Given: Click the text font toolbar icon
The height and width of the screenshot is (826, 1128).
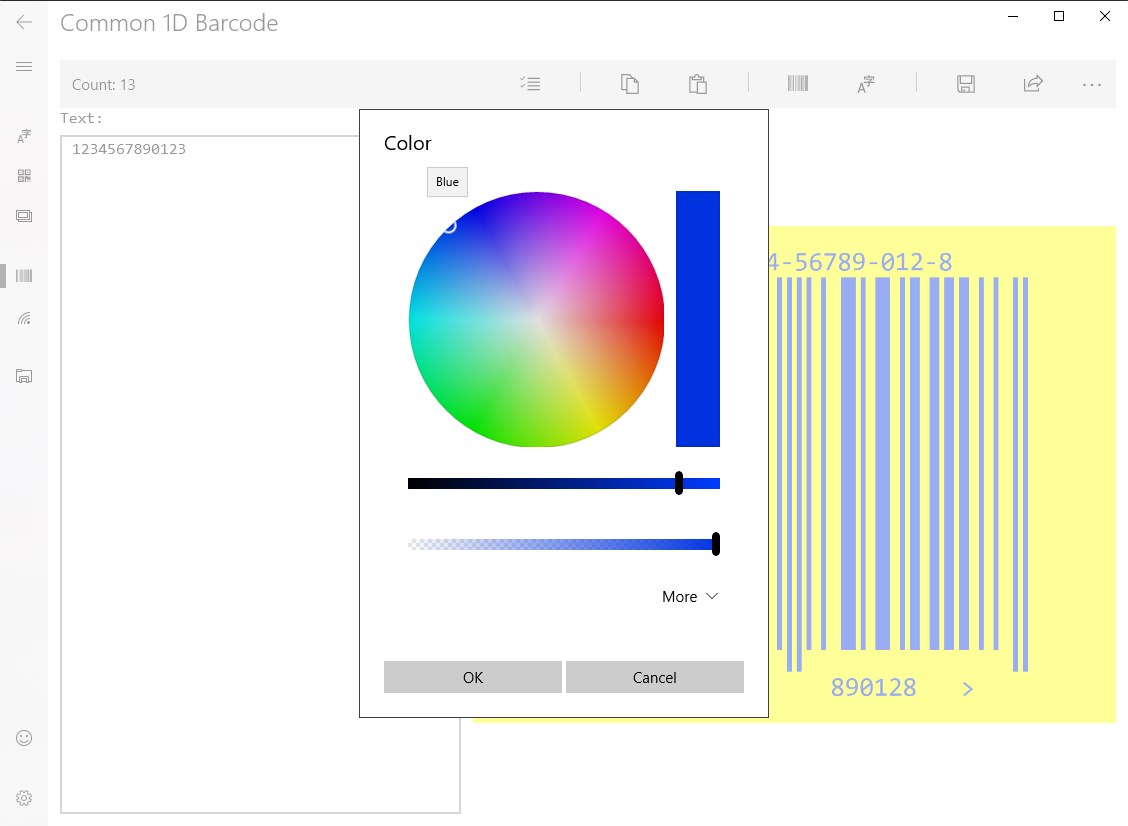Looking at the screenshot, I should (865, 84).
